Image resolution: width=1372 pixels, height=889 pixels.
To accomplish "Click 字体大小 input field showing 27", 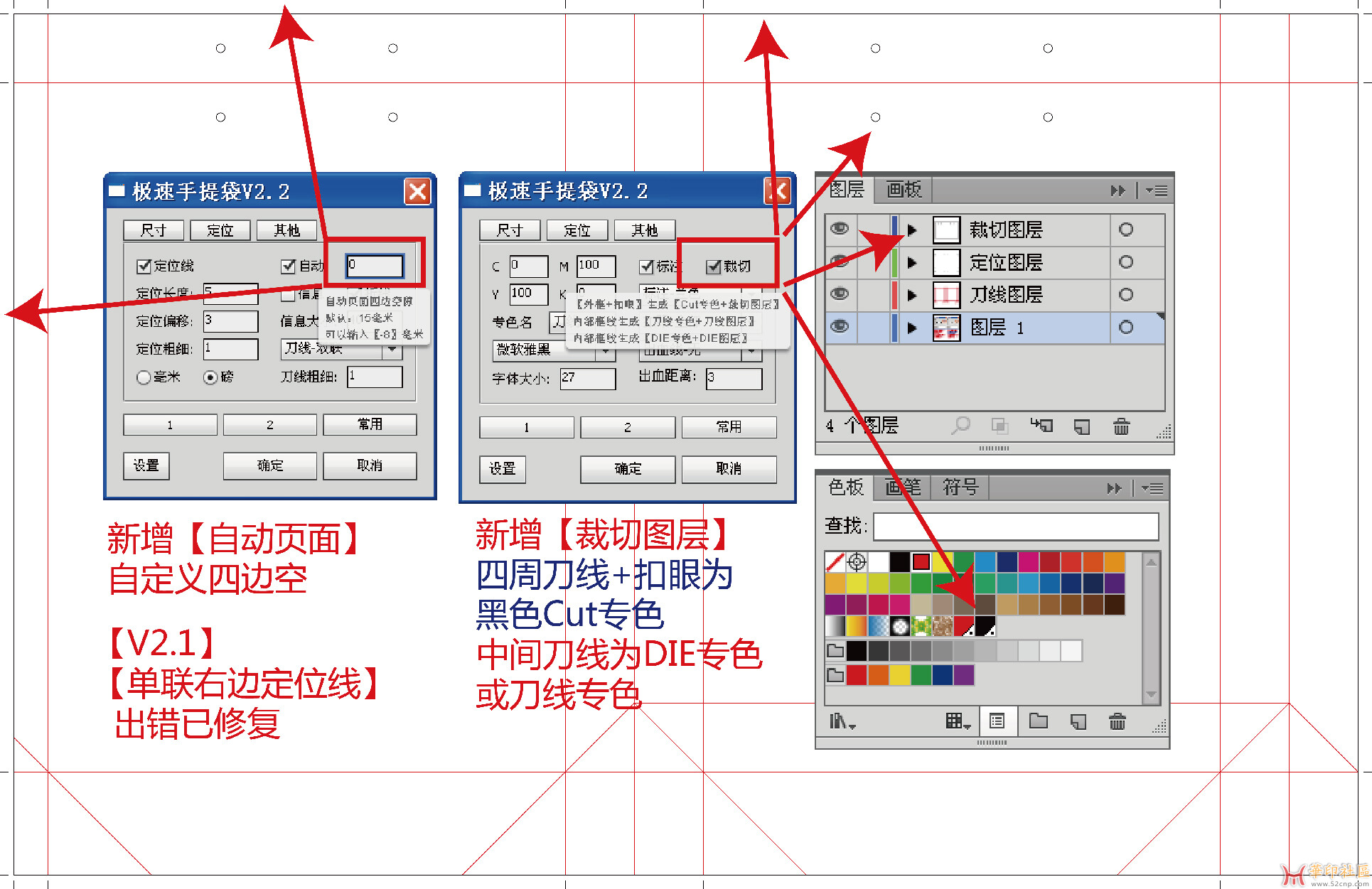I will pos(588,378).
